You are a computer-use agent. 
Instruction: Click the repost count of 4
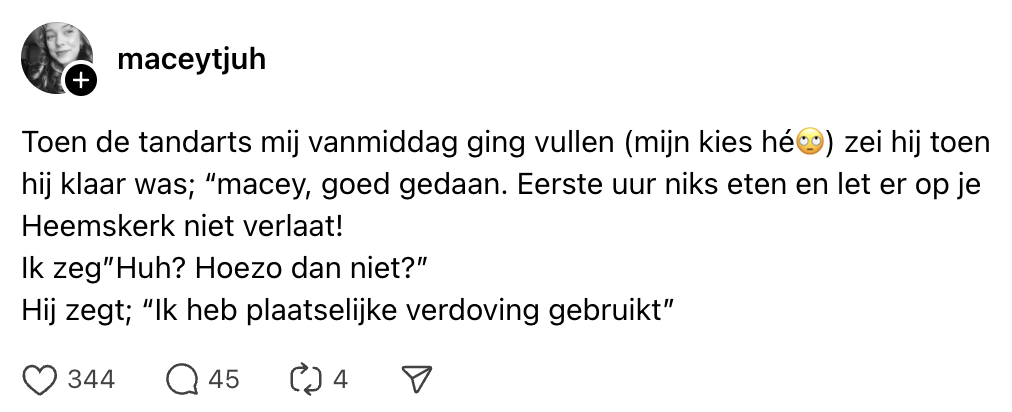tap(340, 379)
